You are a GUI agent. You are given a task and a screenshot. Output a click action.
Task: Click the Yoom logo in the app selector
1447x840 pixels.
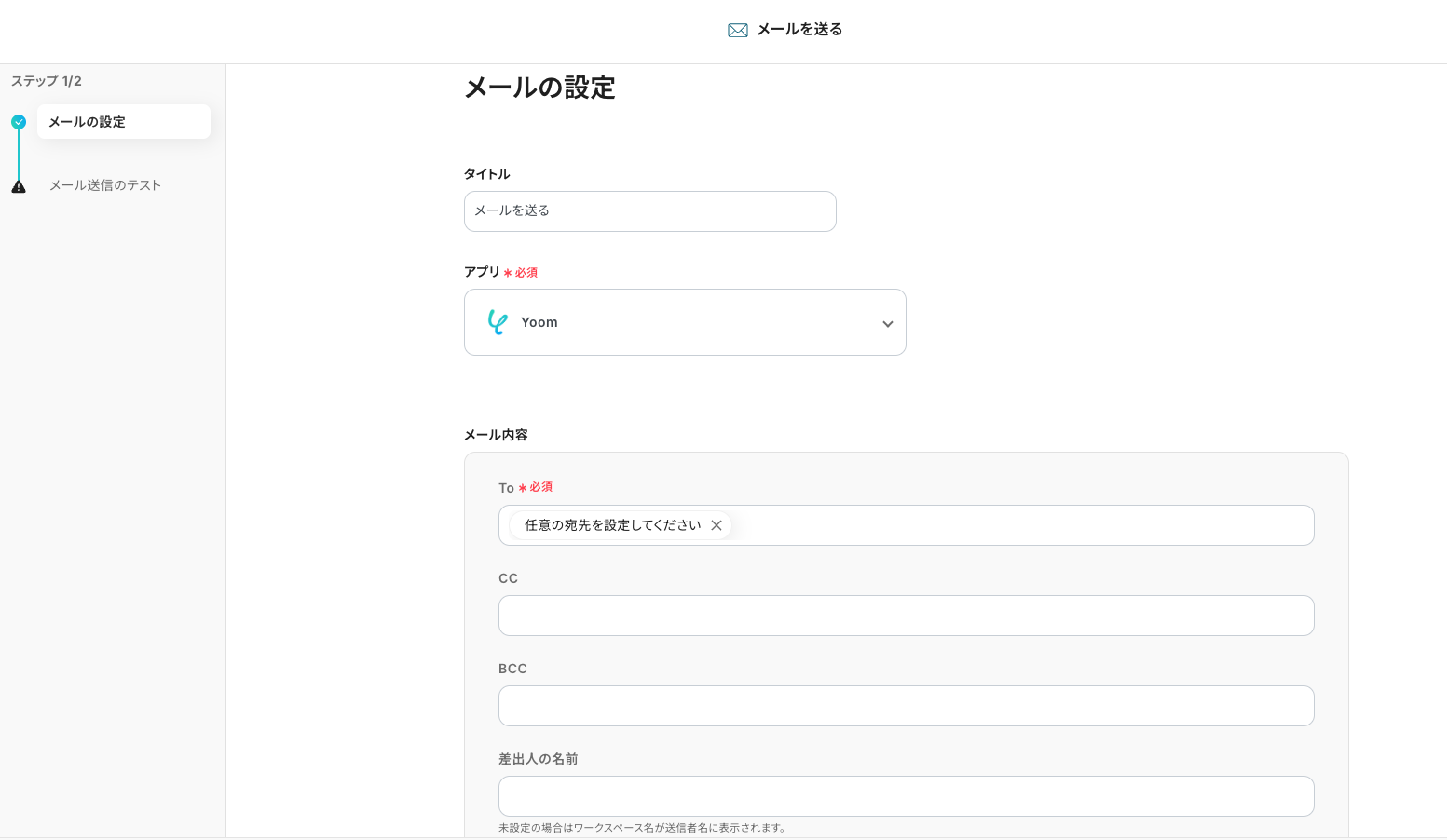pos(498,322)
